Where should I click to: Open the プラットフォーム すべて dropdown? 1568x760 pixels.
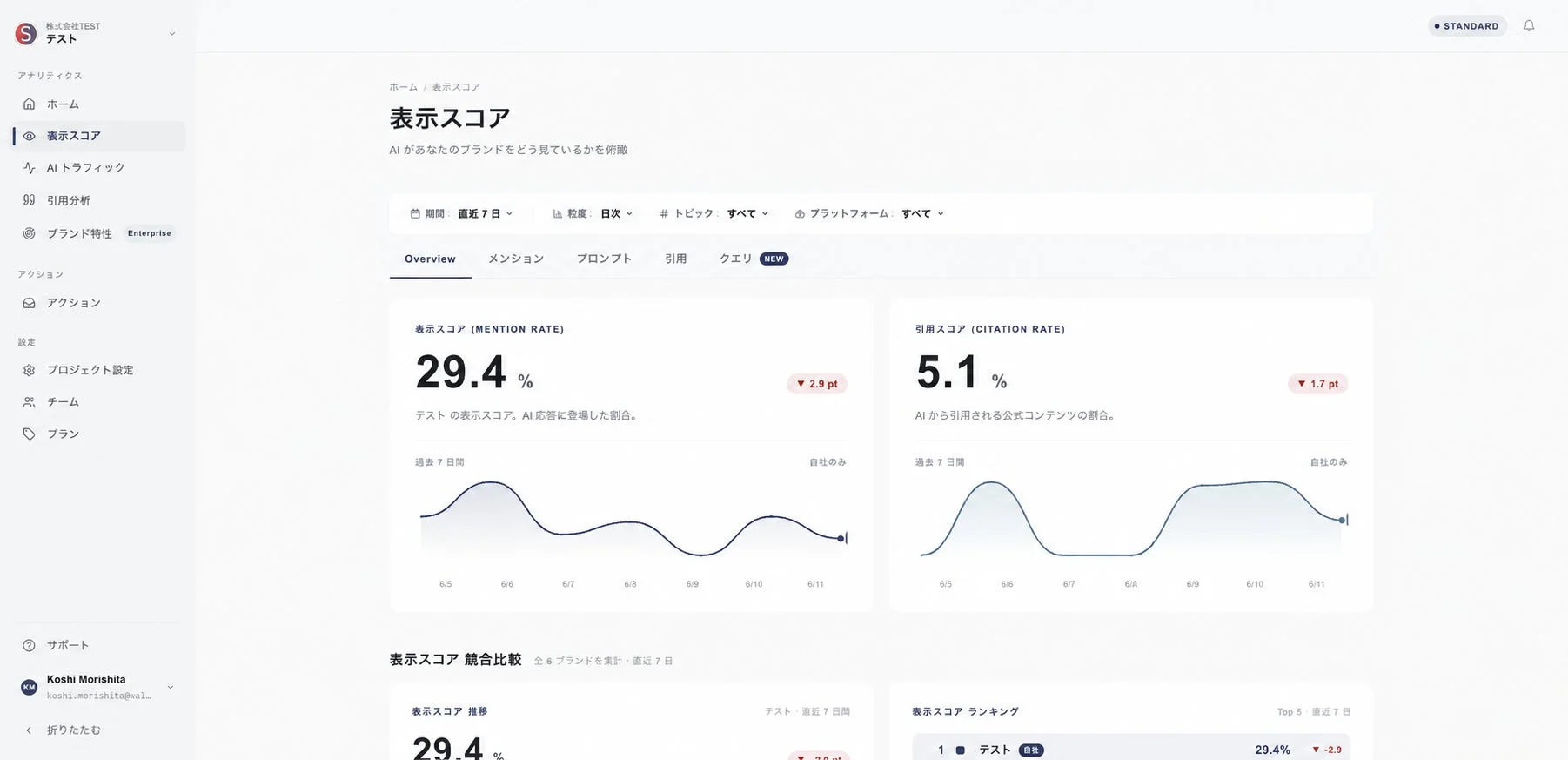[869, 213]
